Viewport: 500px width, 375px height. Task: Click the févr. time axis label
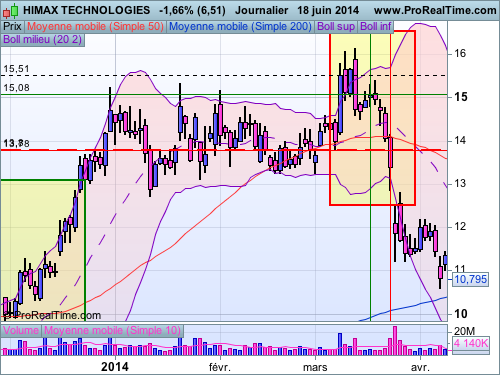pos(220,367)
